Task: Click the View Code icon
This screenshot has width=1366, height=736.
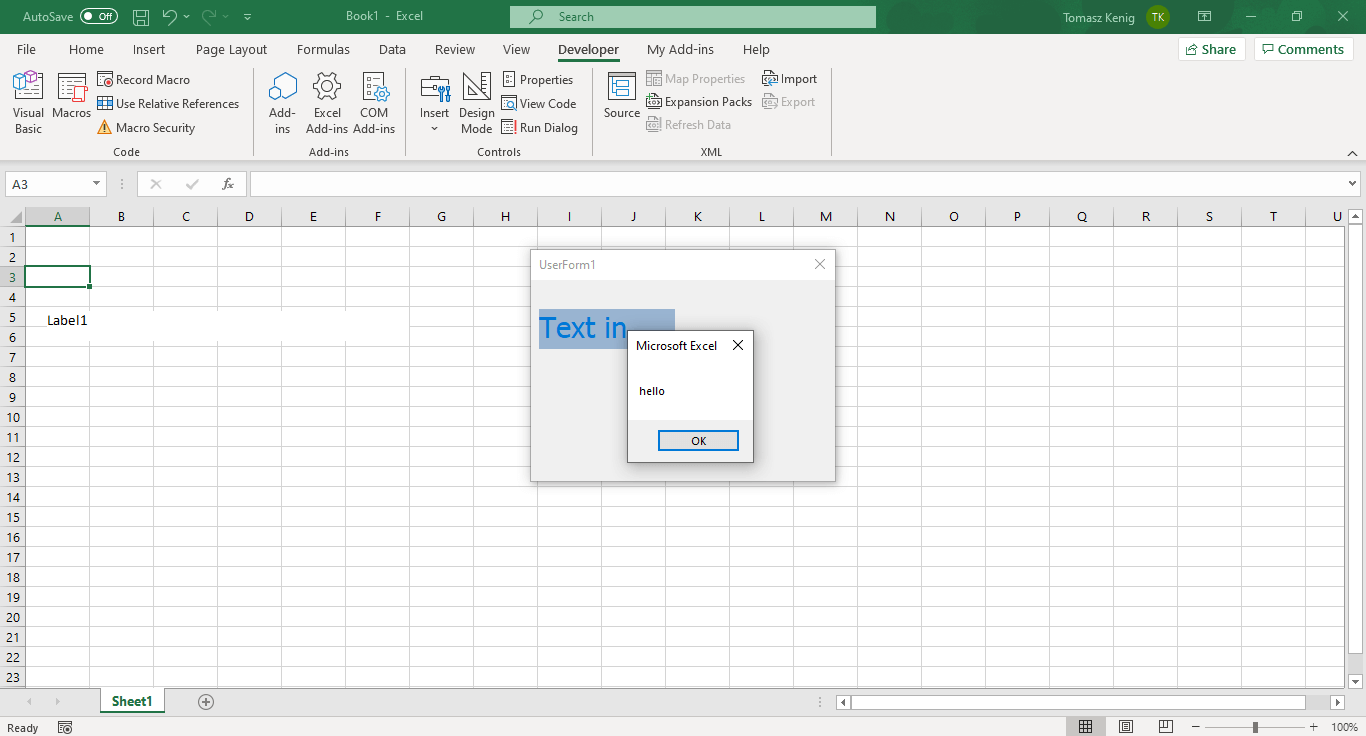Action: 540,103
